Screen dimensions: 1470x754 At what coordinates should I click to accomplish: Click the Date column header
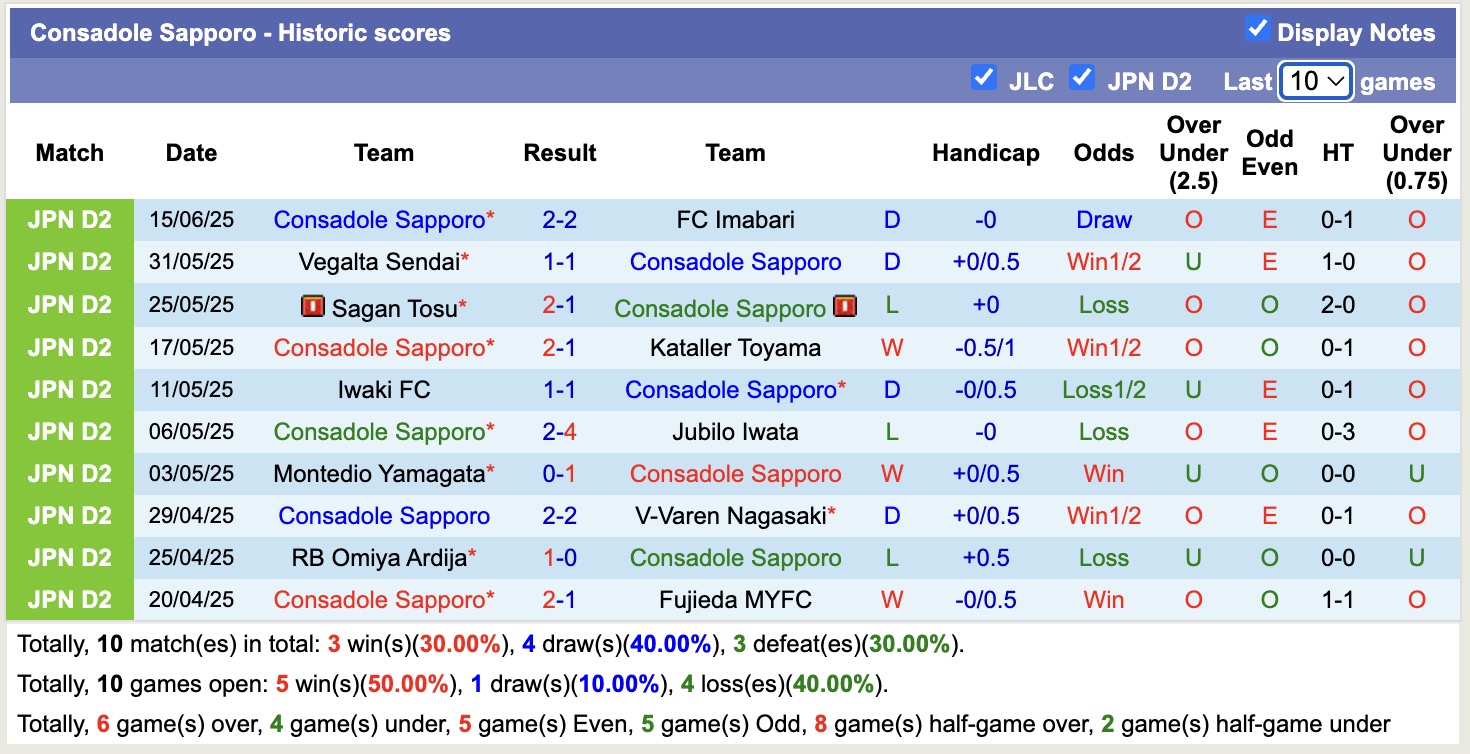pyautogui.click(x=190, y=153)
